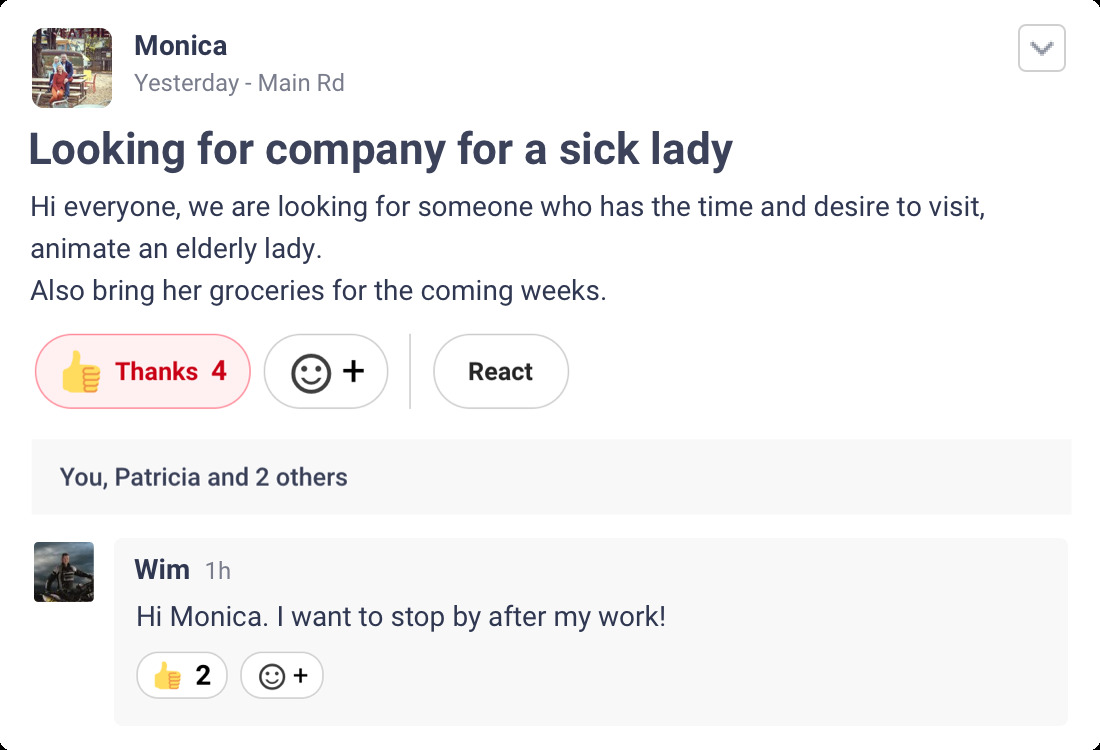Screen dimensions: 1100x750
Task: Open Monica's profile picture
Action: coord(72,67)
